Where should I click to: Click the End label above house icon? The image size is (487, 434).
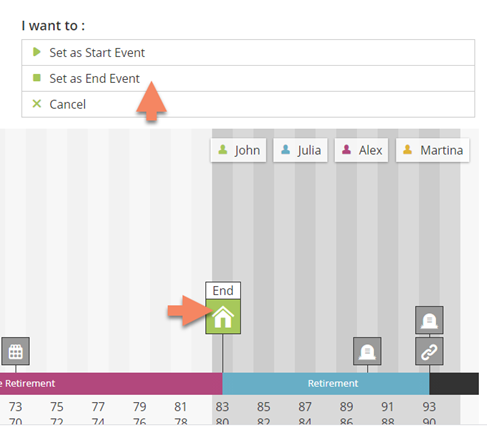[x=223, y=291]
